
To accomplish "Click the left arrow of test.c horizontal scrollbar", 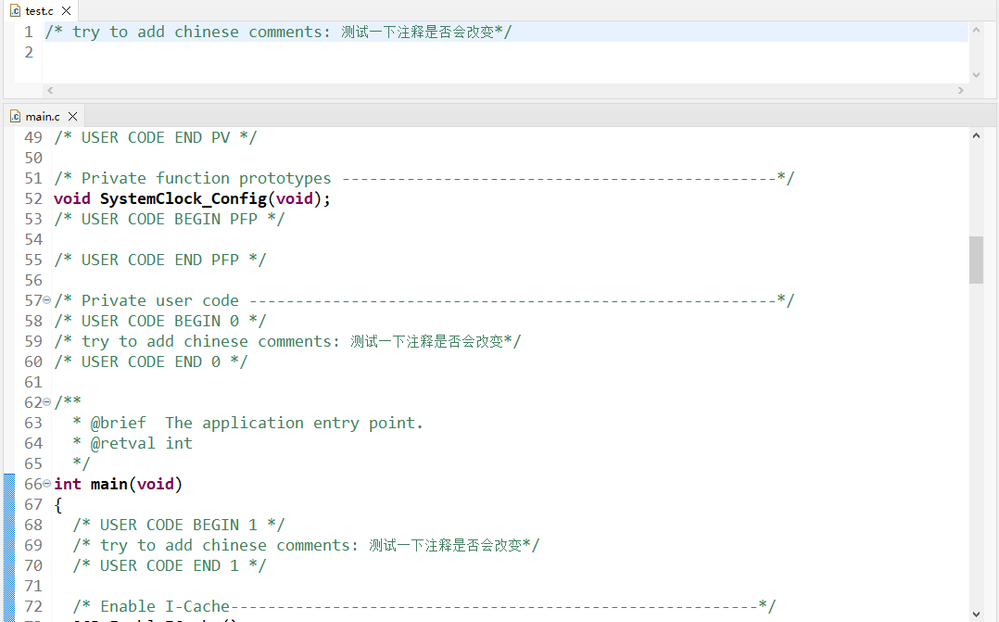I will tap(49, 90).
